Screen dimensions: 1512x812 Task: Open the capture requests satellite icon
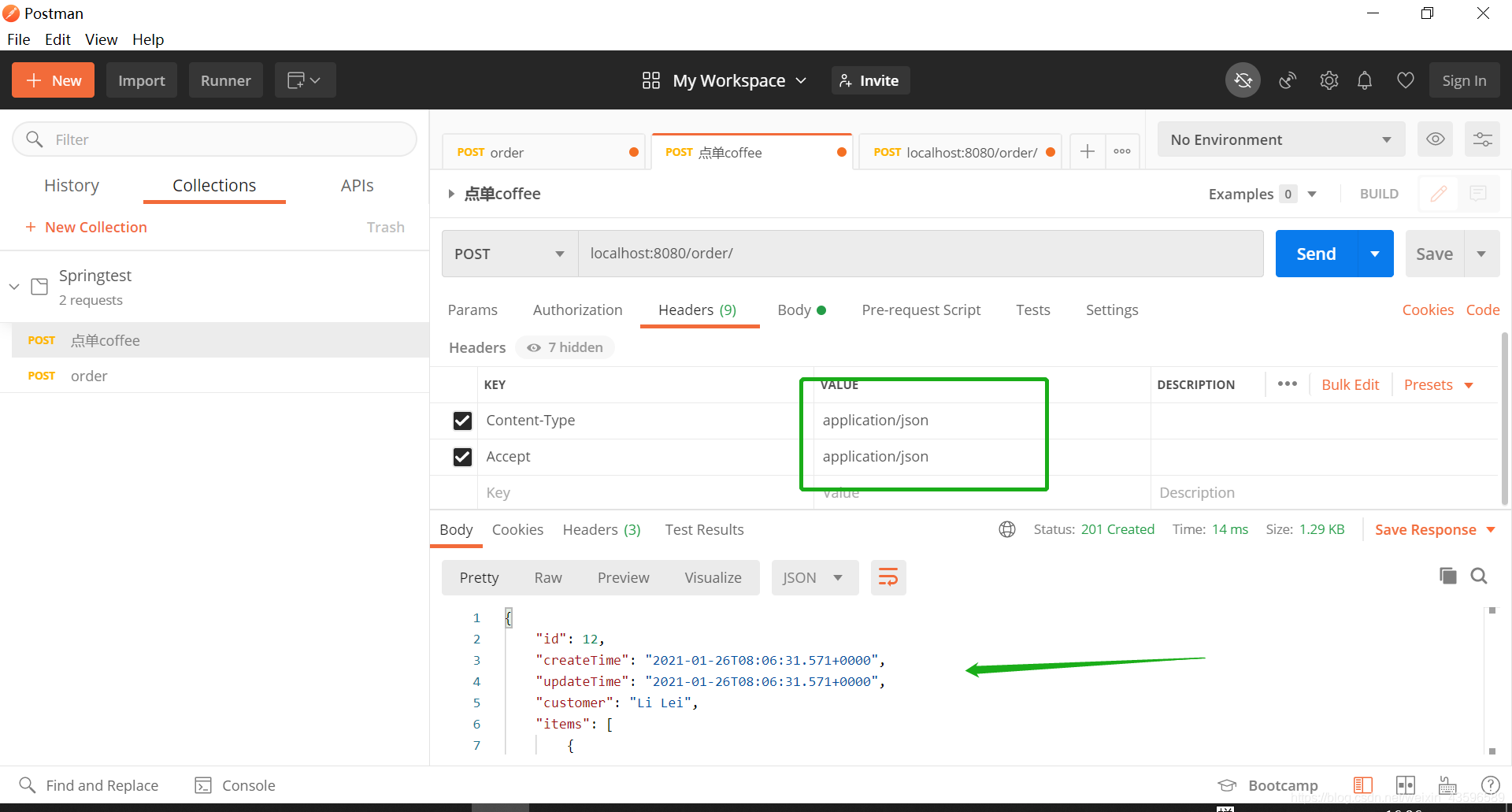coord(1288,80)
